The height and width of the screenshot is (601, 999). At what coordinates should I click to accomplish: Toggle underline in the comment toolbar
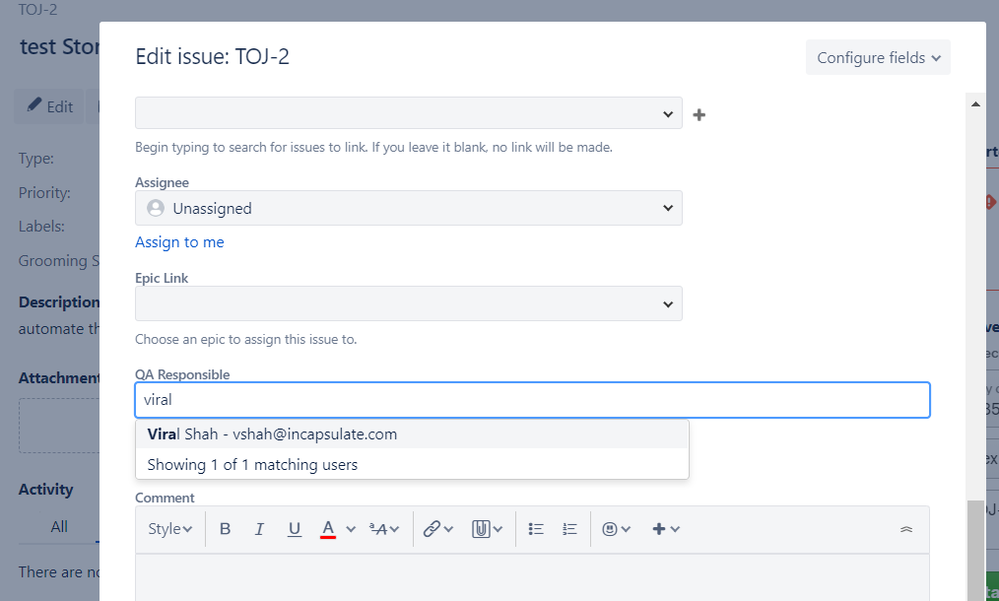coord(294,529)
